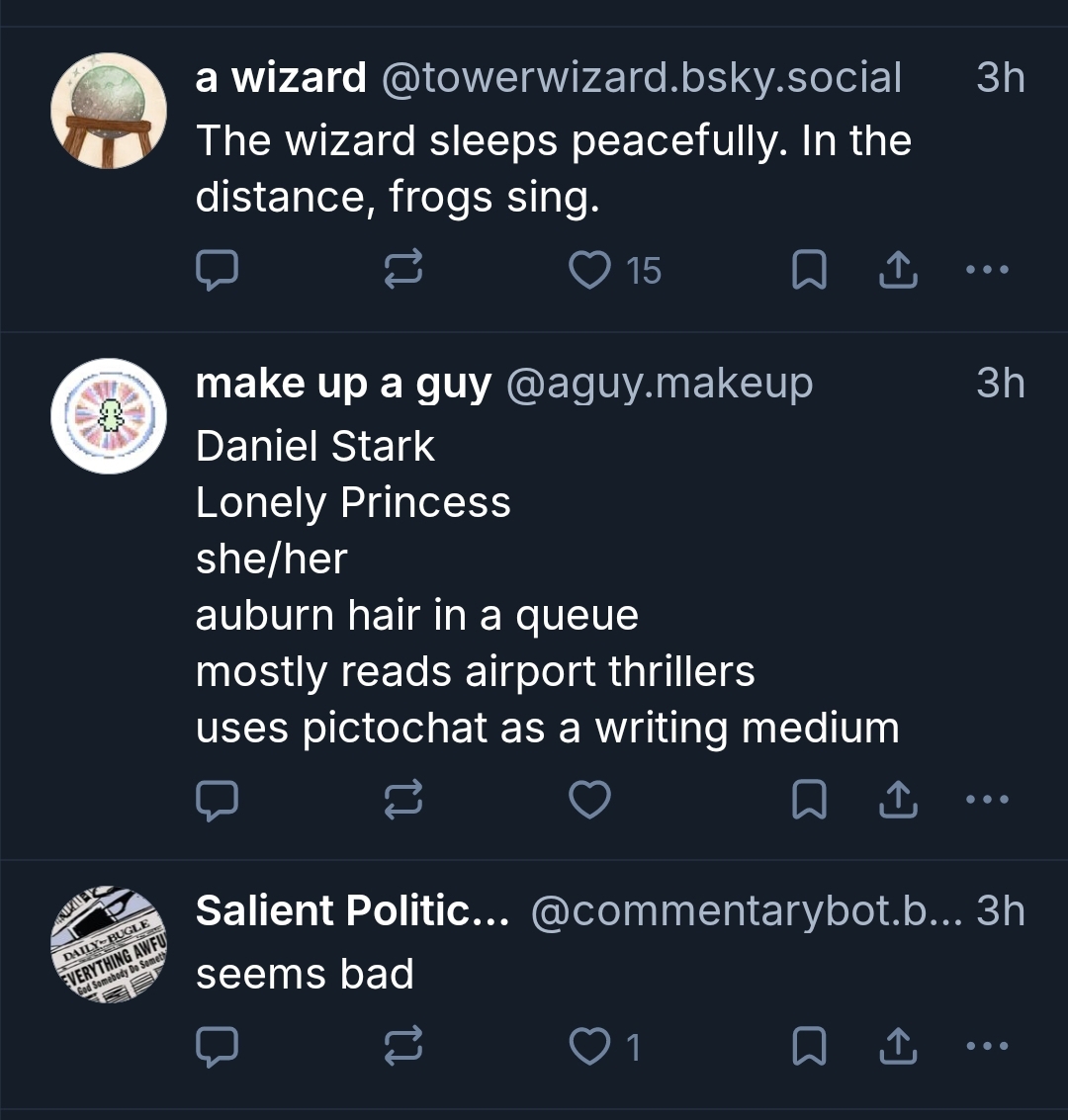Repost the Daniel Stark Lonely Princess post
This screenshot has height=1120, width=1068.
pyautogui.click(x=403, y=800)
